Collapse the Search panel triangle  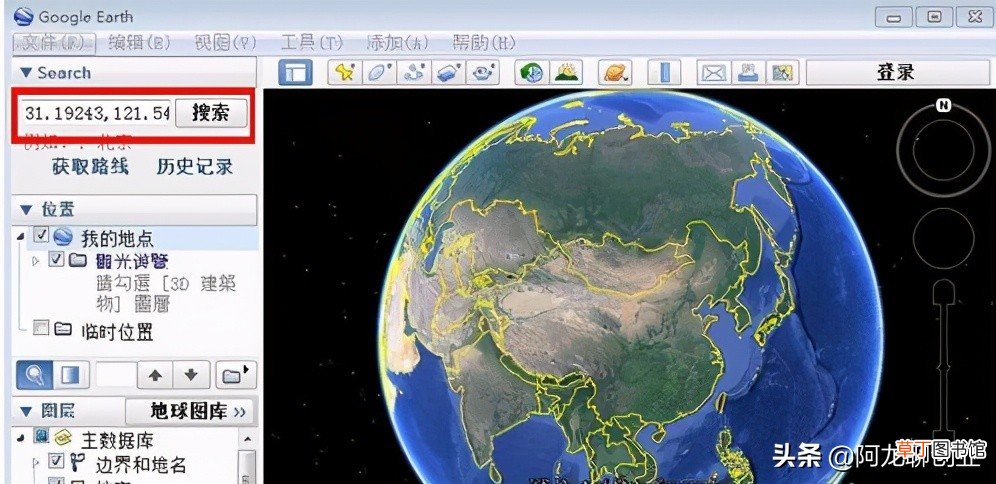pos(25,72)
